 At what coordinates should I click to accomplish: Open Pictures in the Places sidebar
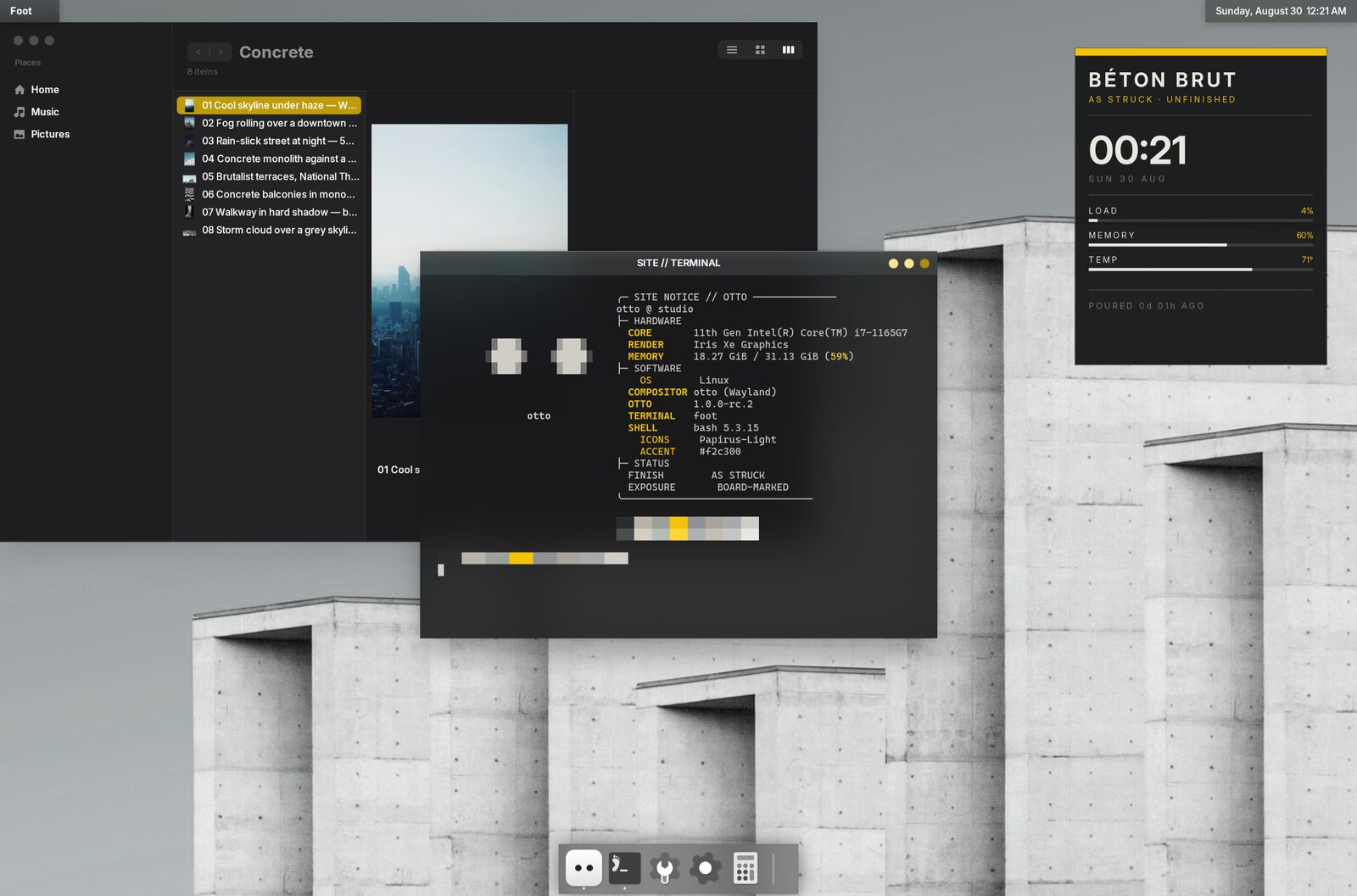(42, 134)
